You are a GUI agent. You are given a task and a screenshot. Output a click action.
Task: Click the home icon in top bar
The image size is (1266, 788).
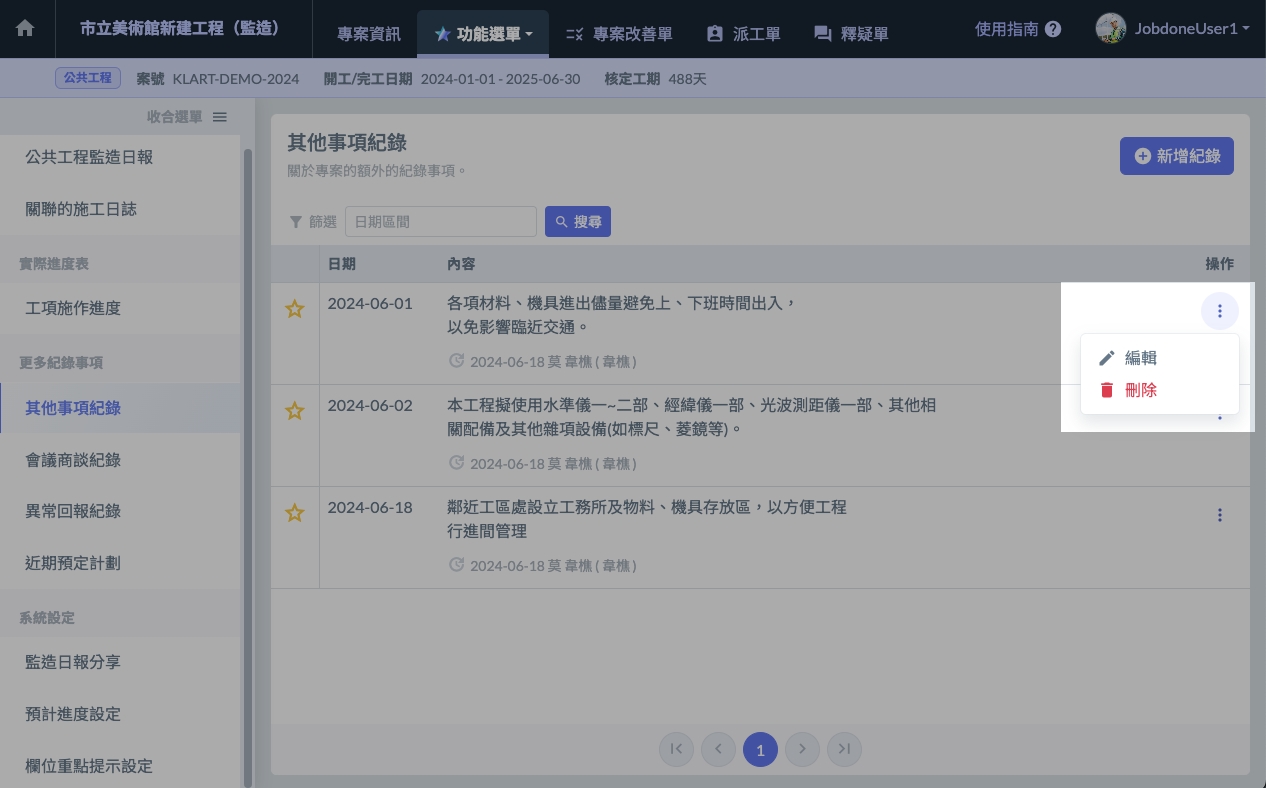click(x=25, y=29)
